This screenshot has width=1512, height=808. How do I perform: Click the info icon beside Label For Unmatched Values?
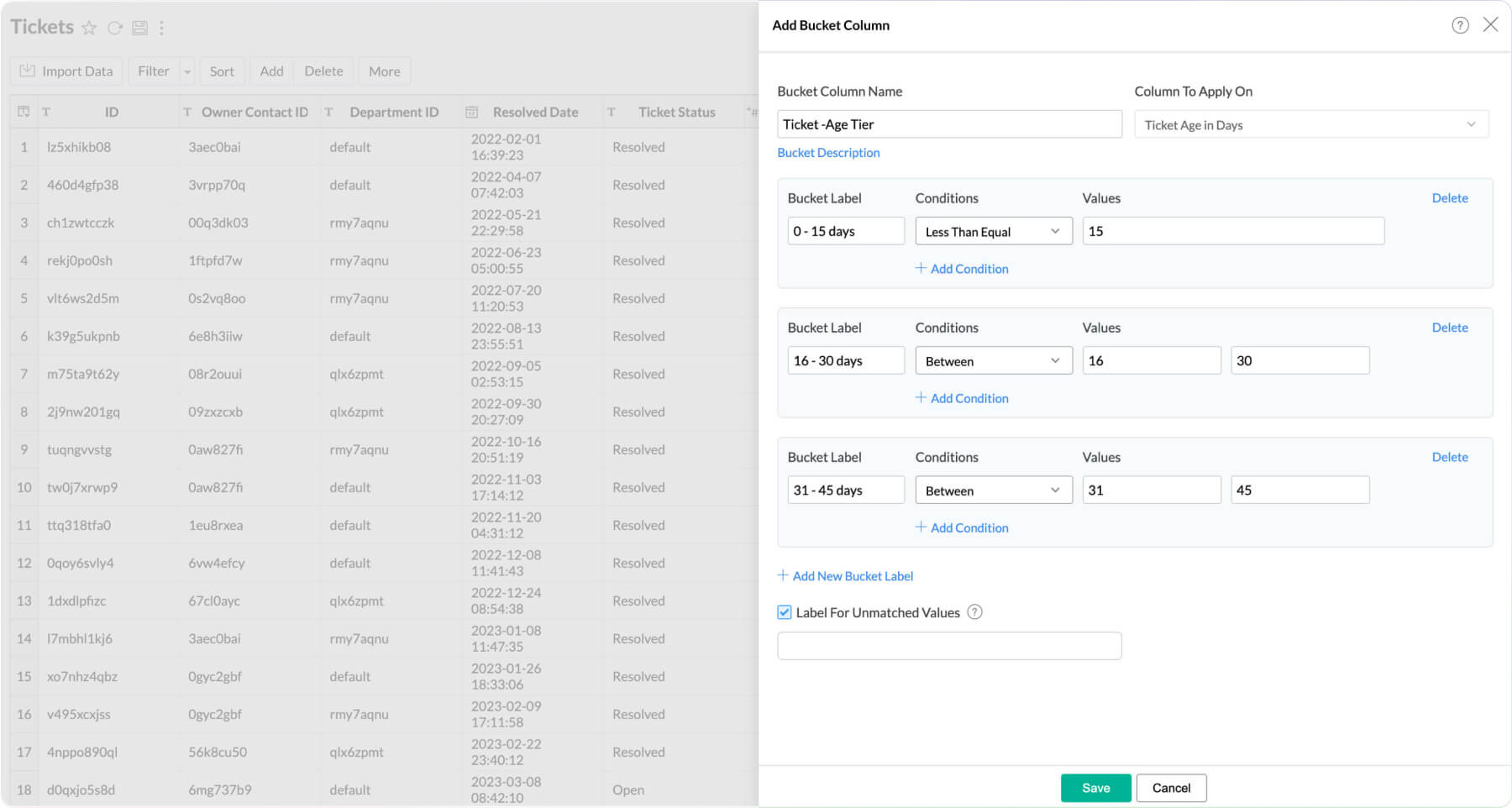974,612
